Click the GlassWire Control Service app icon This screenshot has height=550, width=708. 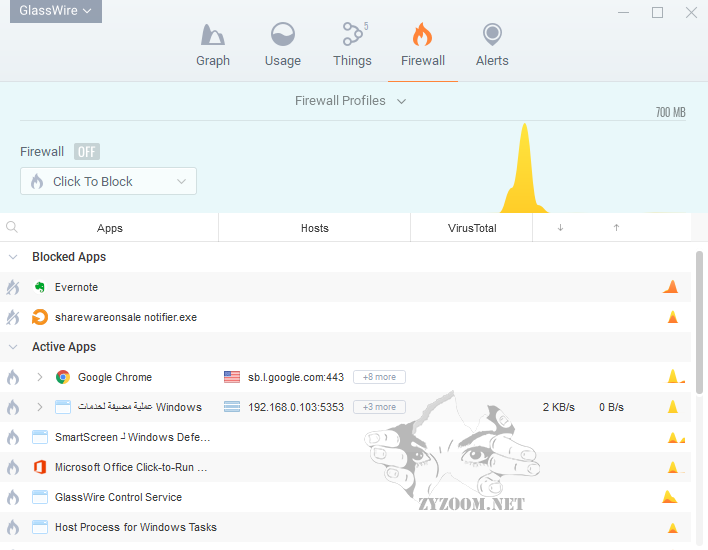pyautogui.click(x=40, y=497)
